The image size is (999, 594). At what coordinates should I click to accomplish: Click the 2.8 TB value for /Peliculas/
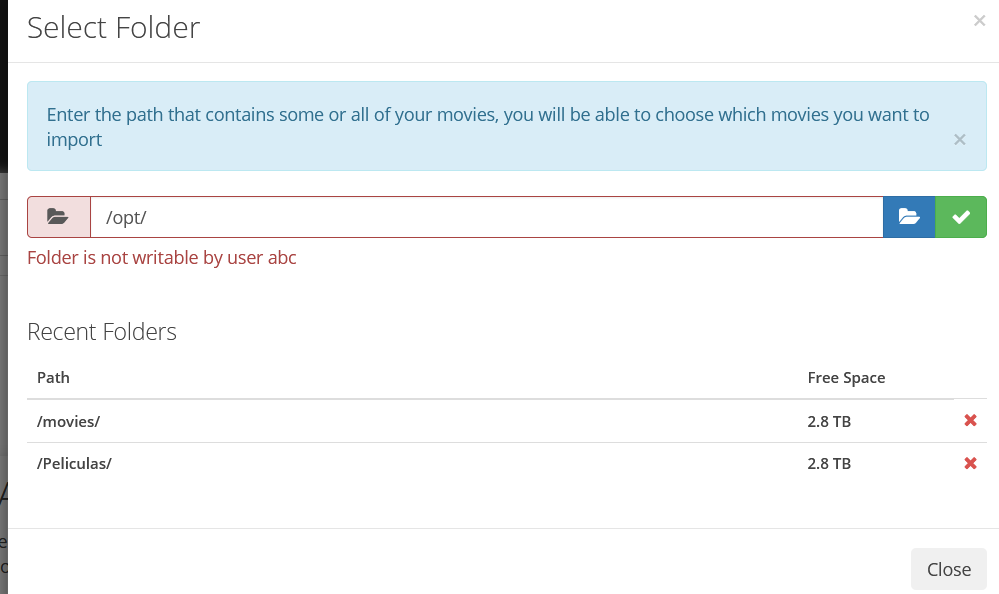829,463
